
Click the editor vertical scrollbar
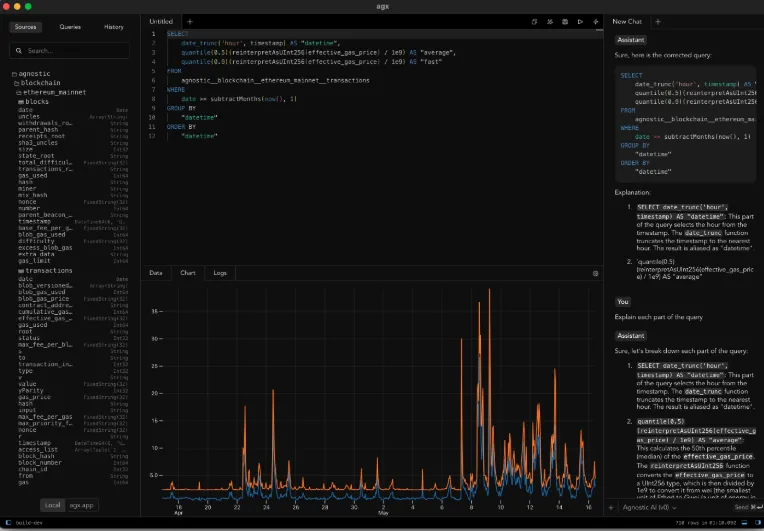[600, 31]
